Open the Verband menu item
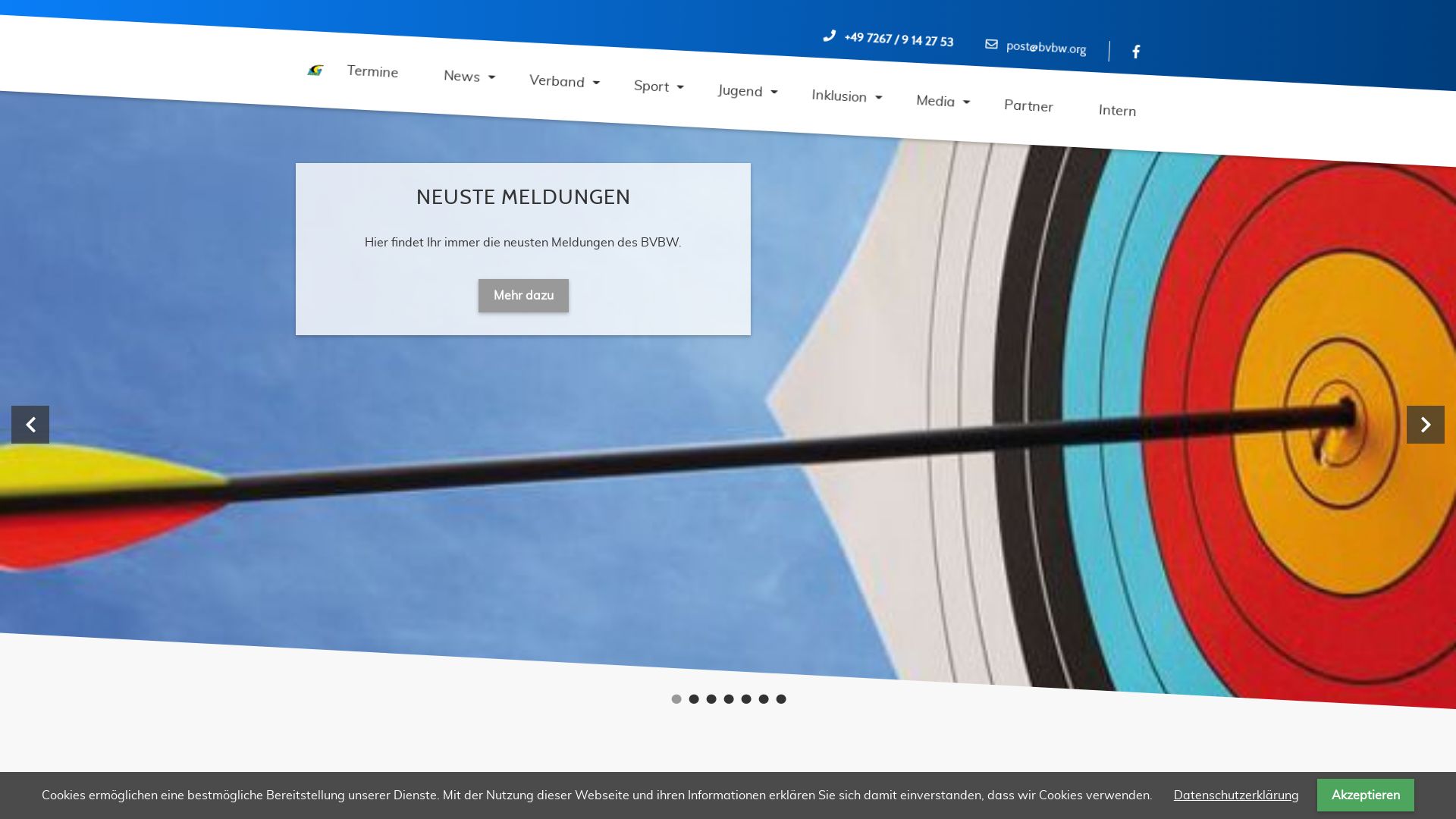The image size is (1456, 819). (557, 81)
